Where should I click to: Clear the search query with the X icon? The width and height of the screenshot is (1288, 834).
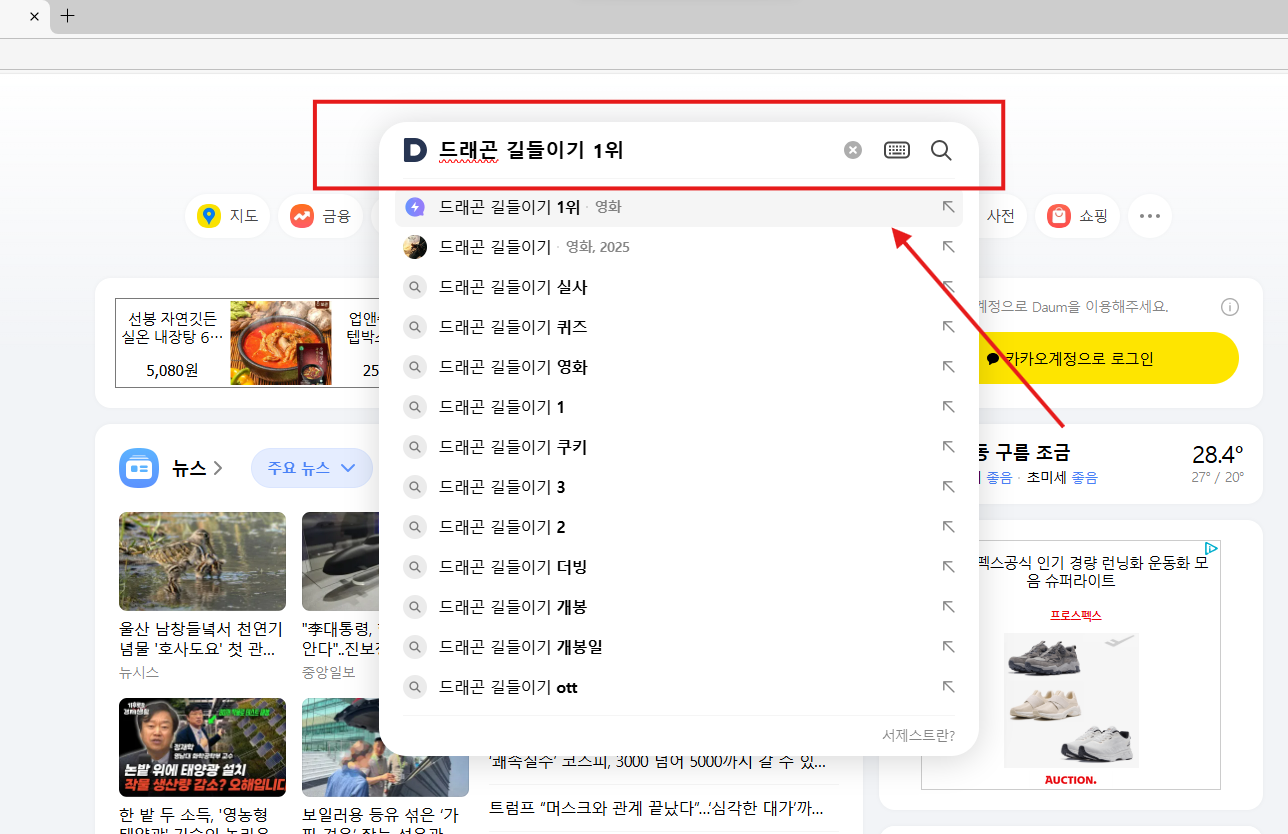pos(852,149)
